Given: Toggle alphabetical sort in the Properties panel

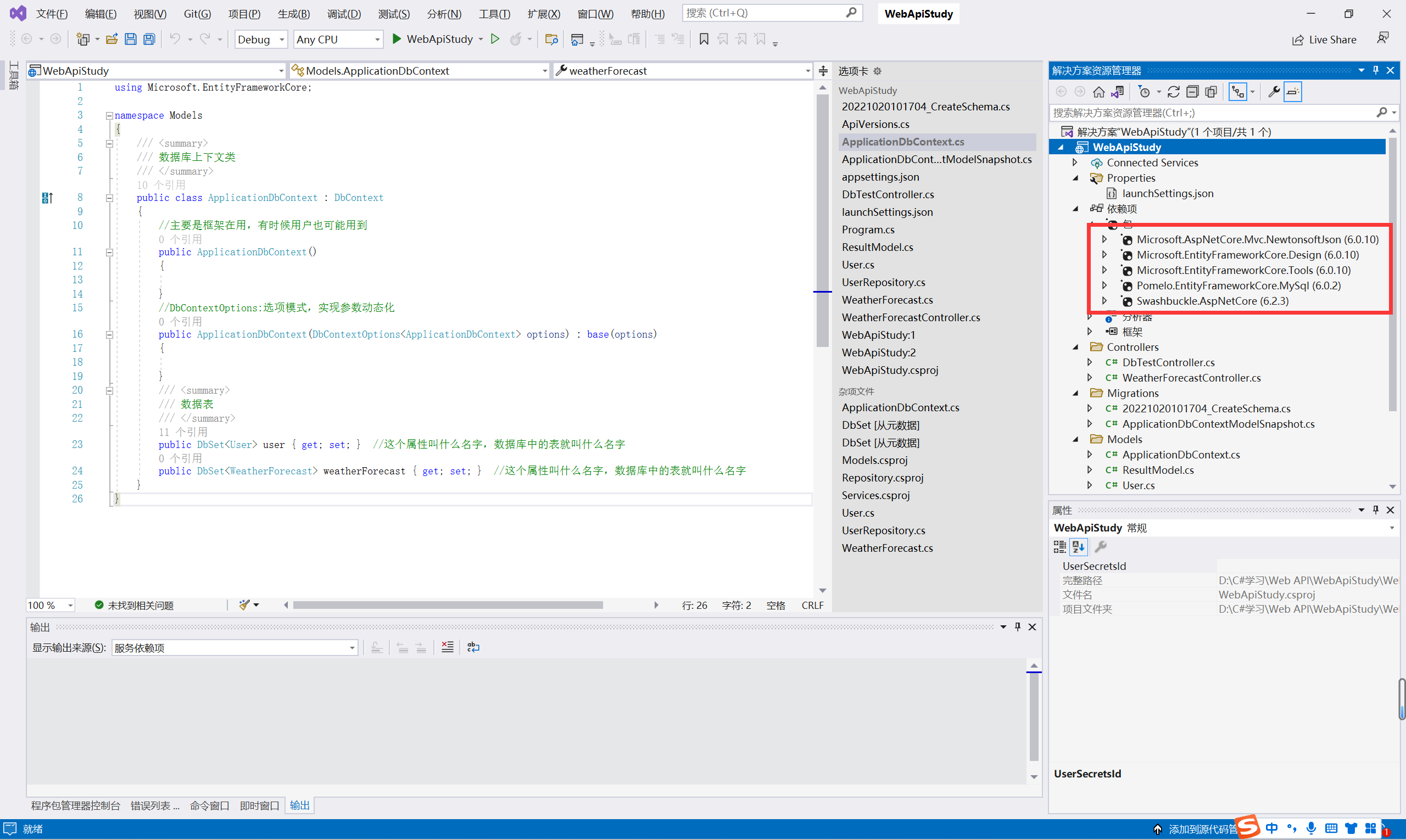Looking at the screenshot, I should [x=1078, y=547].
